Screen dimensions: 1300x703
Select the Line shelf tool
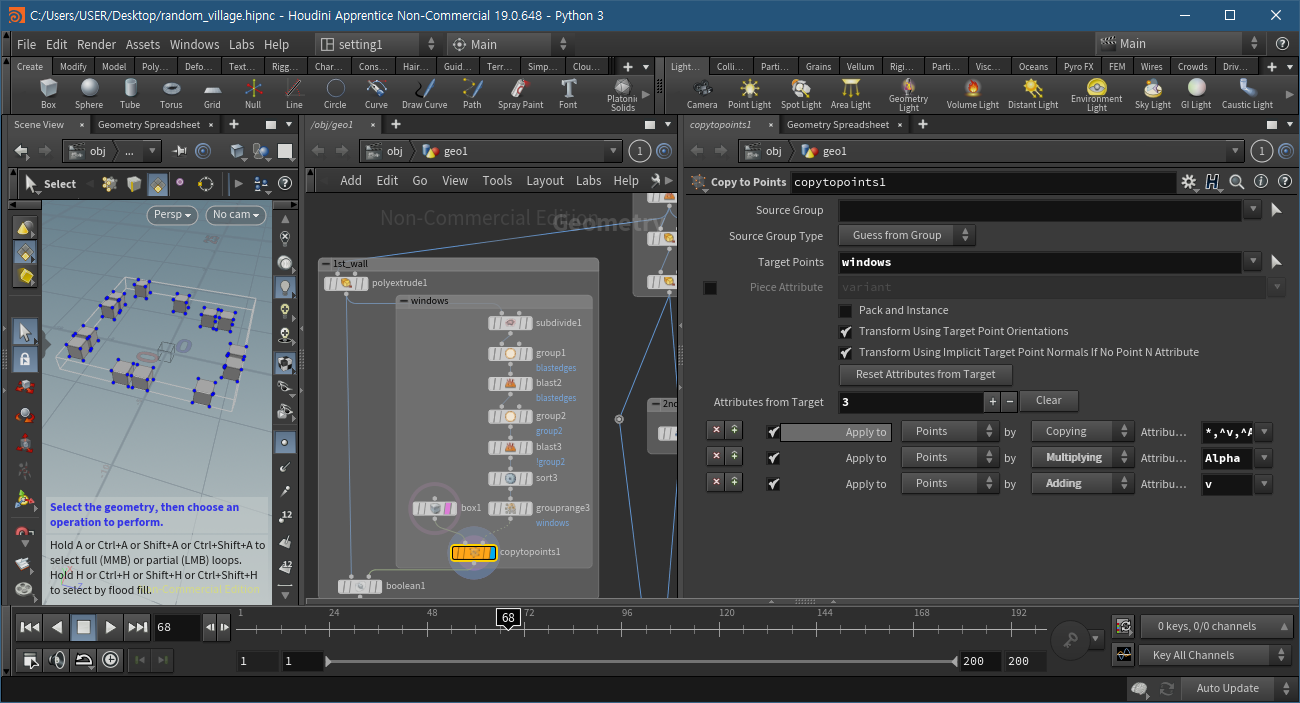[x=294, y=94]
